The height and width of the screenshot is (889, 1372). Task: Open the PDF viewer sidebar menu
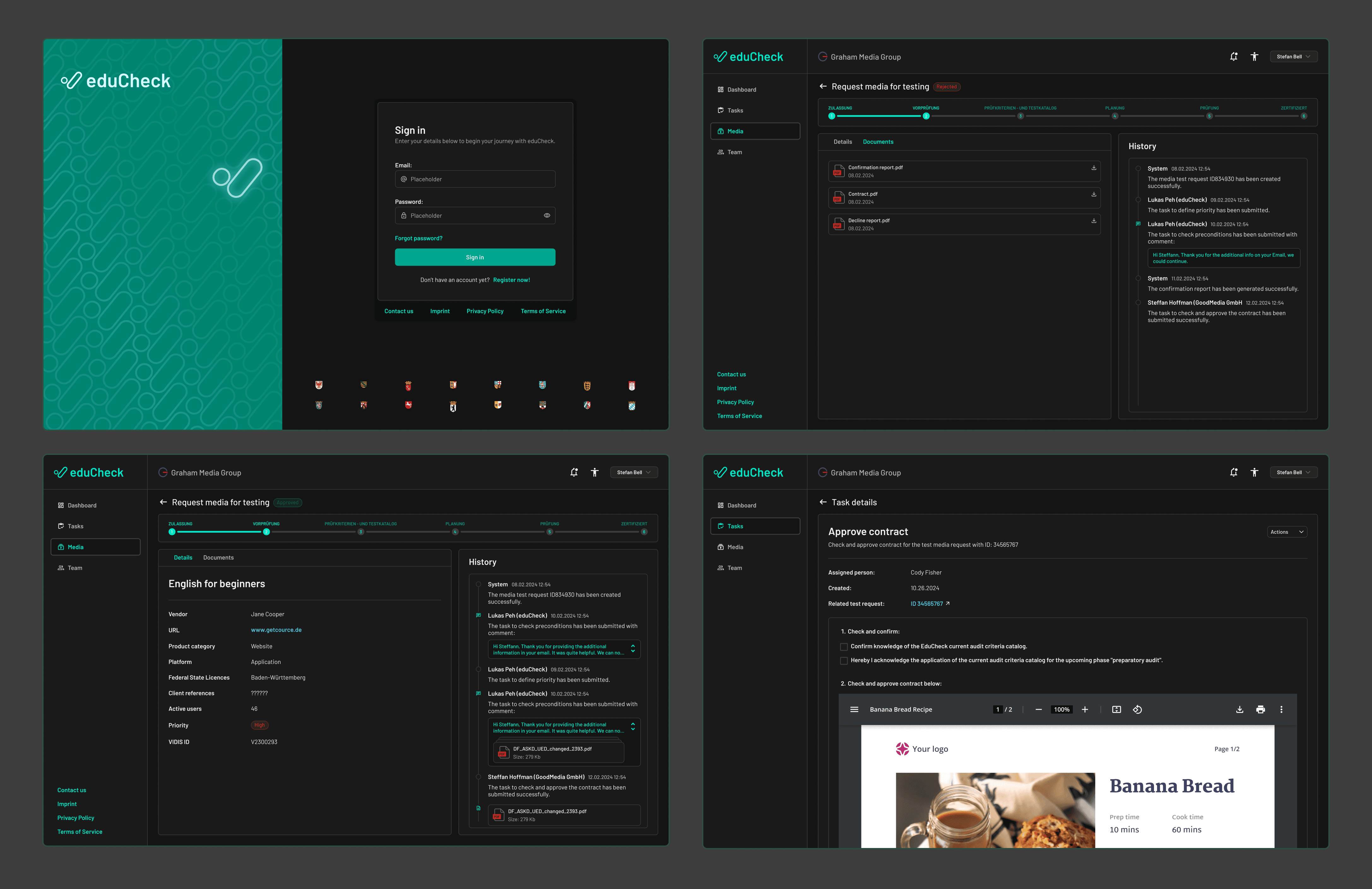click(854, 709)
